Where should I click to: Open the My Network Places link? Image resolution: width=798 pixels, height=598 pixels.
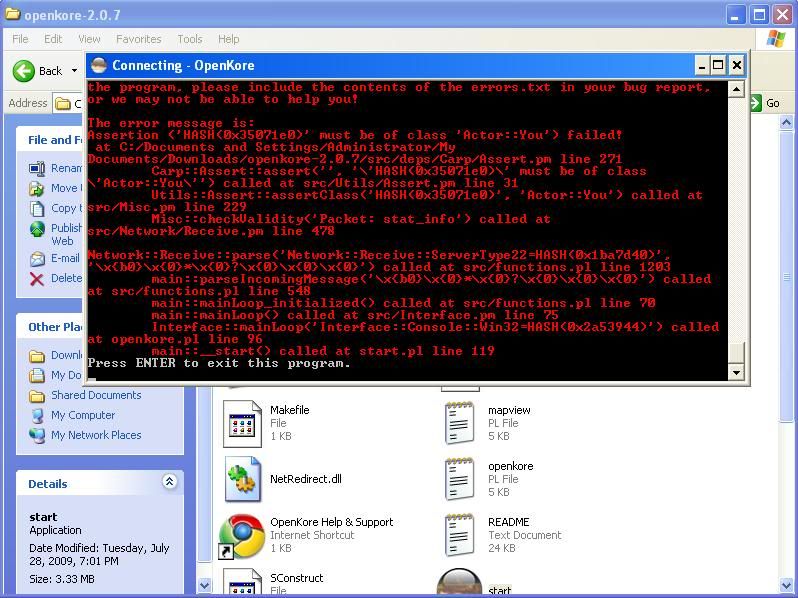[96, 435]
